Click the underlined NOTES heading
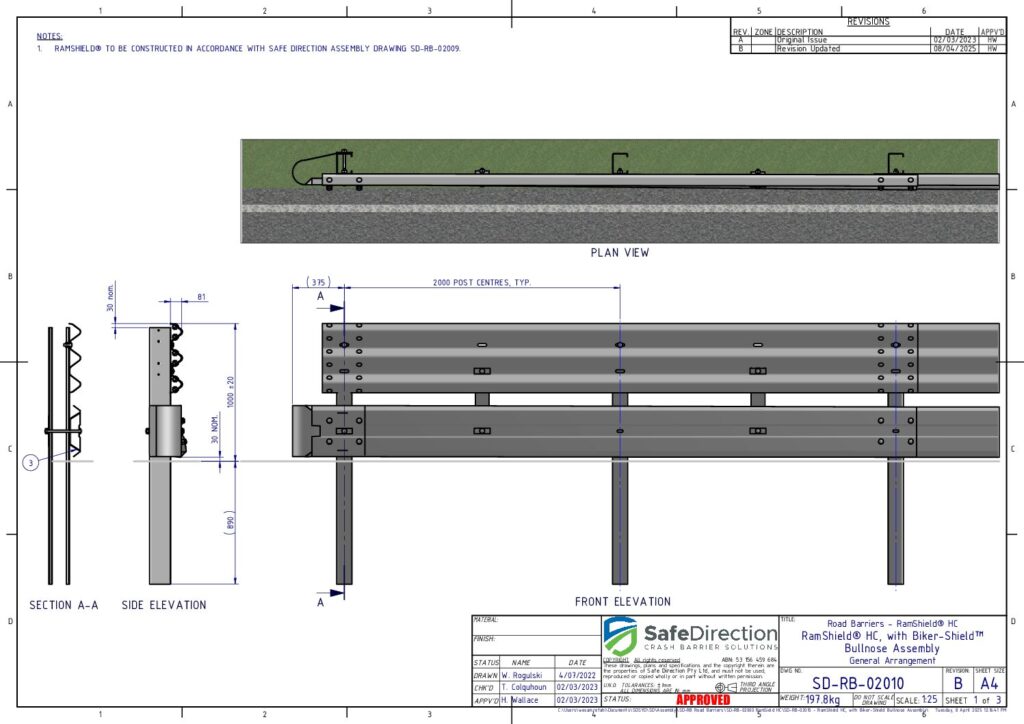This screenshot has height=724, width=1024. click(x=49, y=36)
